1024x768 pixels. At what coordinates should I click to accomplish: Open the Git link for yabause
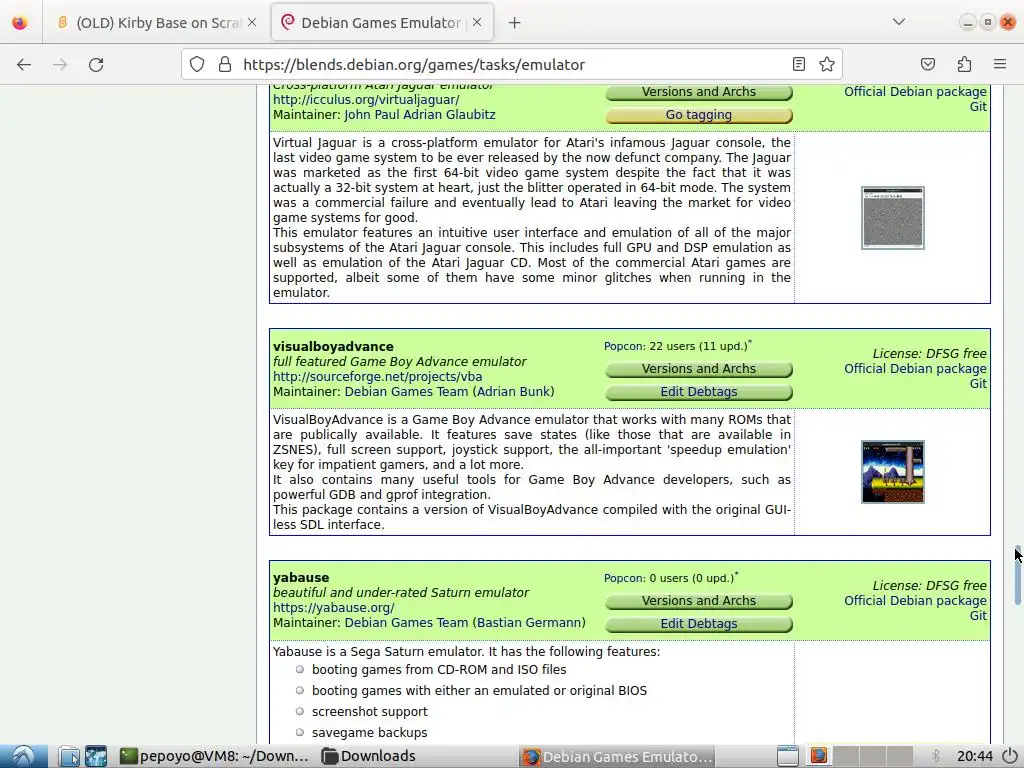pyautogui.click(x=978, y=616)
